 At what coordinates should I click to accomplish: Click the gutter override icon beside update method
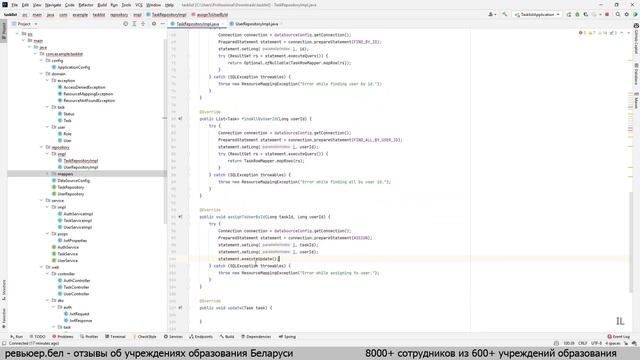click(180, 308)
